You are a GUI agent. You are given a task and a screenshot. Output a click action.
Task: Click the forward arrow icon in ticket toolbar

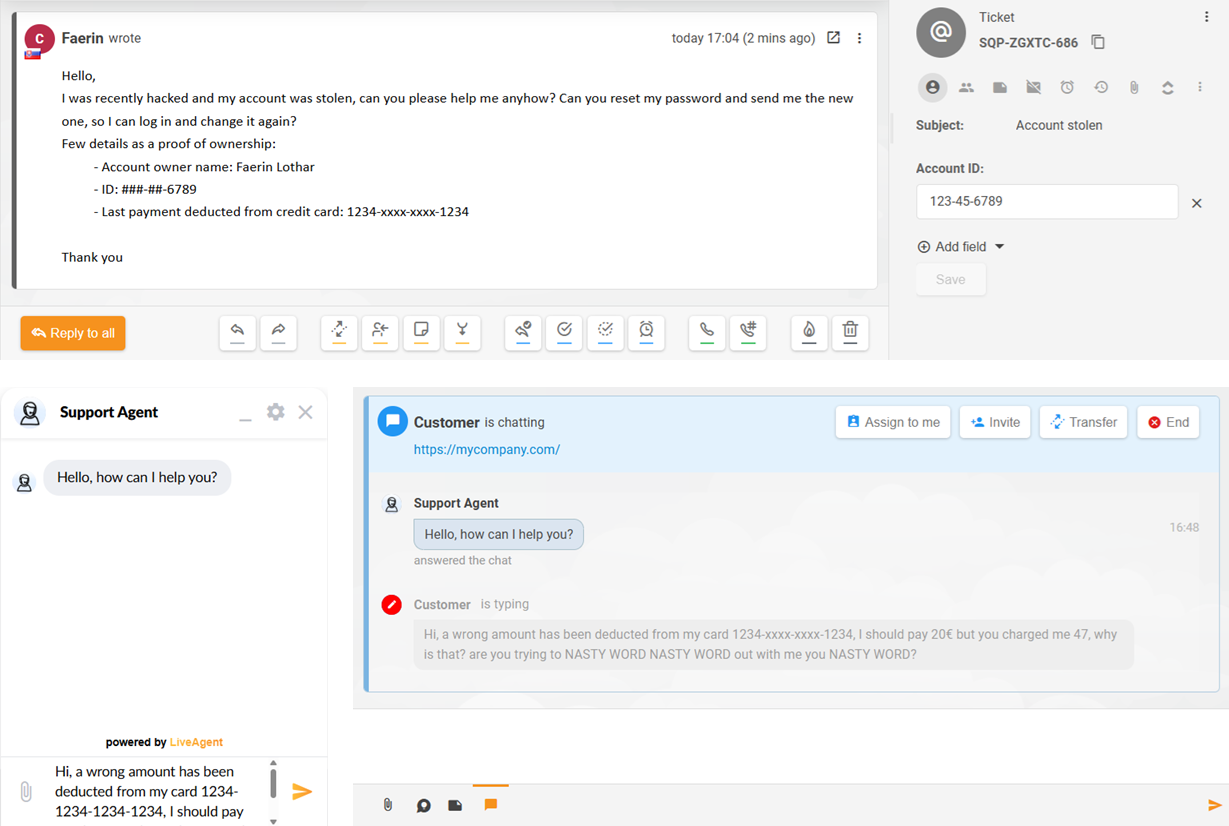coord(278,331)
